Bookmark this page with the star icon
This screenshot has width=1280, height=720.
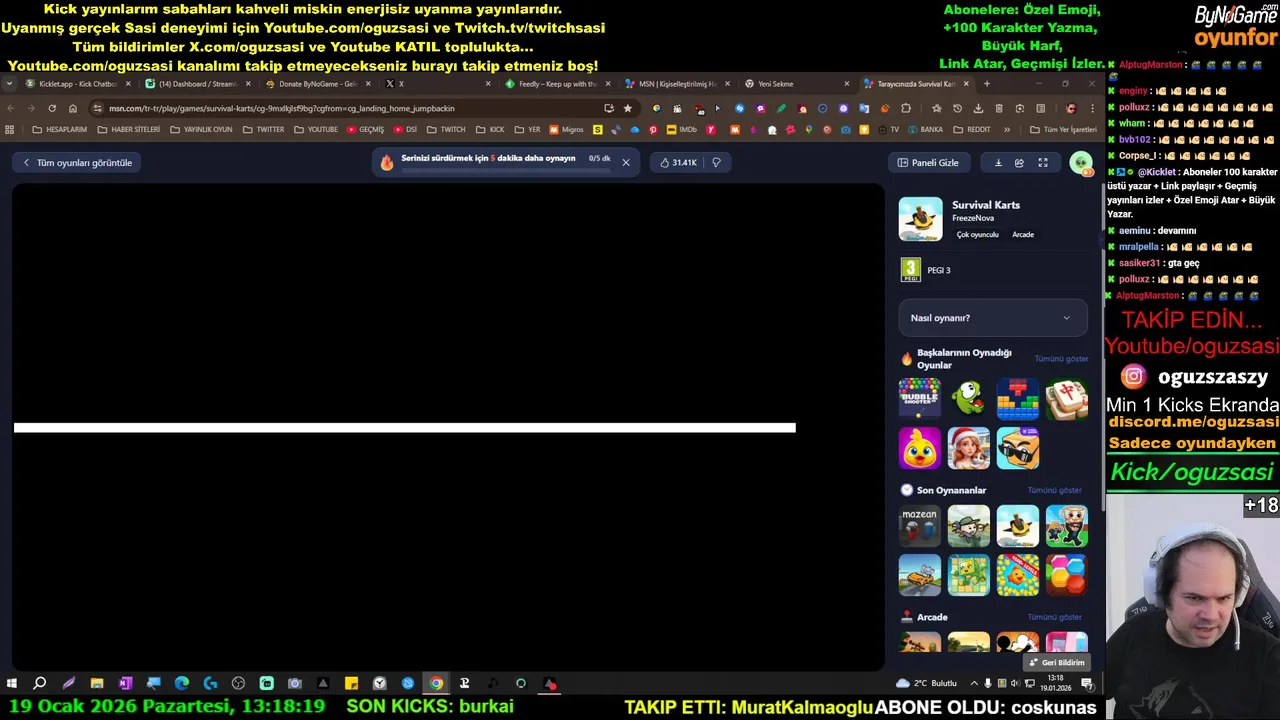[628, 108]
